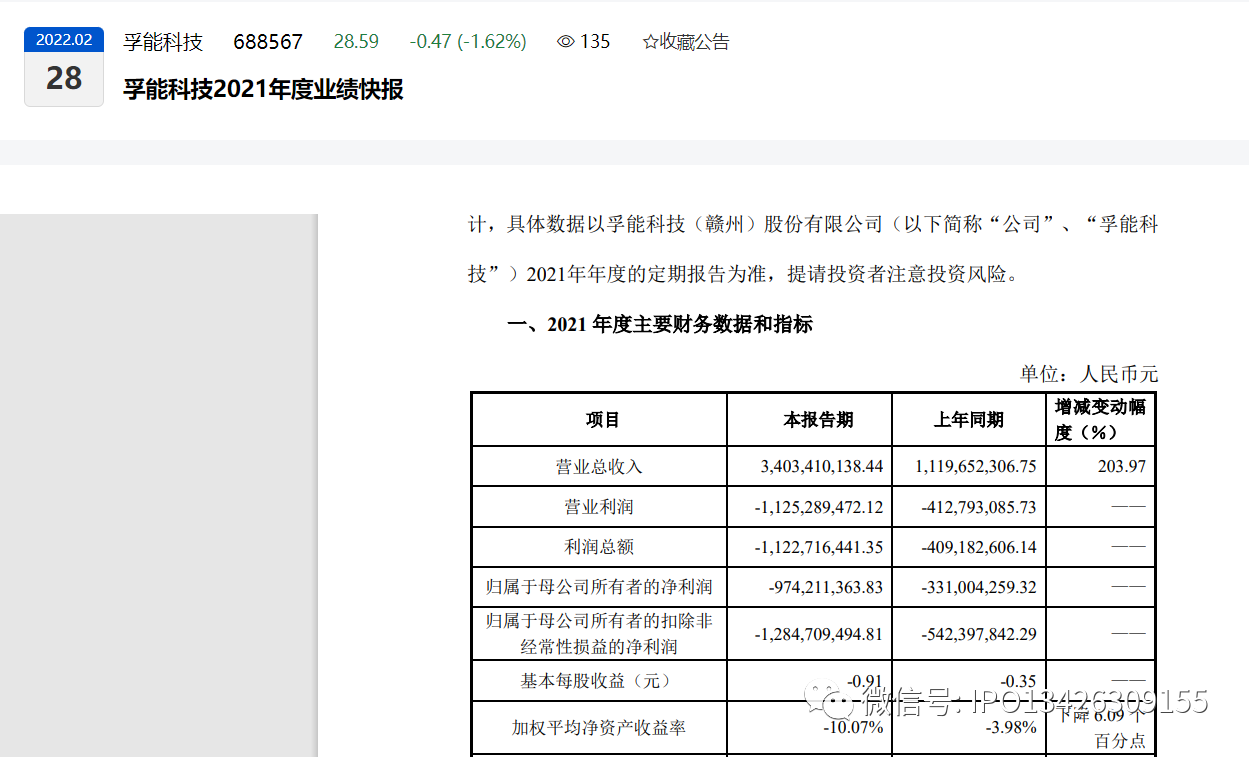This screenshot has width=1249, height=757.
Task: Click the value -1,122,716,441.35
Action: (x=819, y=547)
